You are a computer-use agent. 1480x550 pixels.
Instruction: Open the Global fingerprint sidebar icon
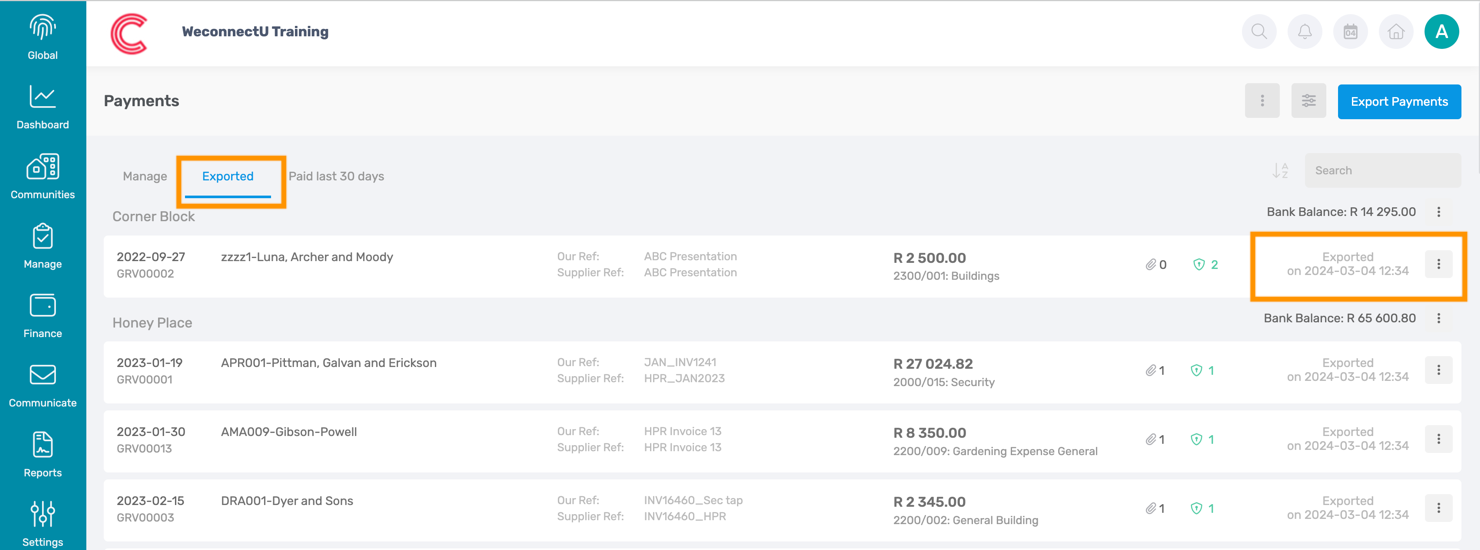pos(42,27)
